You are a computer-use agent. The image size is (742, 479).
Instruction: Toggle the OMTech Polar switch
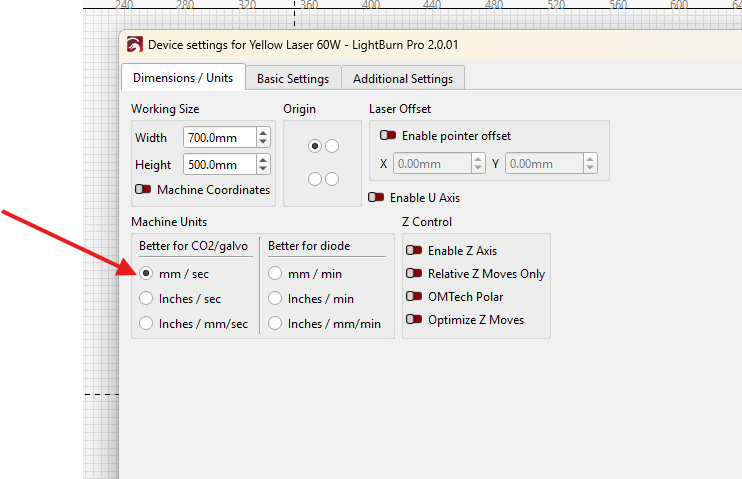414,296
